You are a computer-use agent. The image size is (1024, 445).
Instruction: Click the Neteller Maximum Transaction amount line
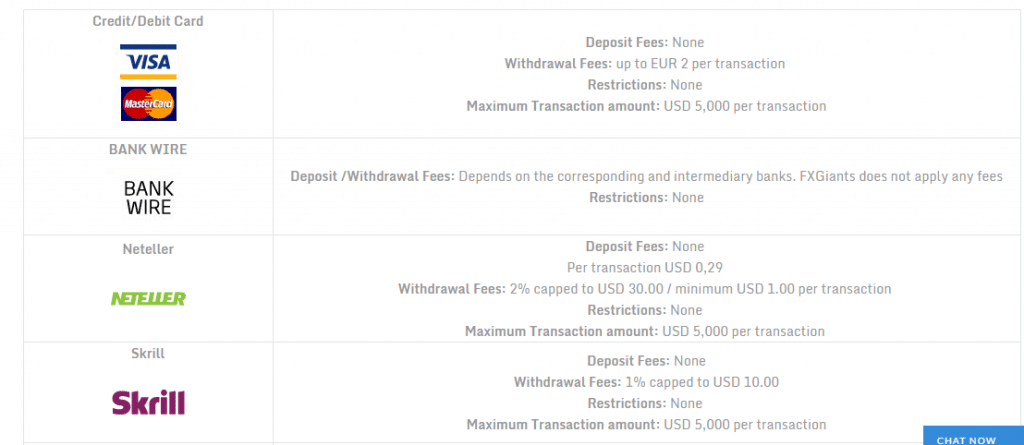coord(645,331)
